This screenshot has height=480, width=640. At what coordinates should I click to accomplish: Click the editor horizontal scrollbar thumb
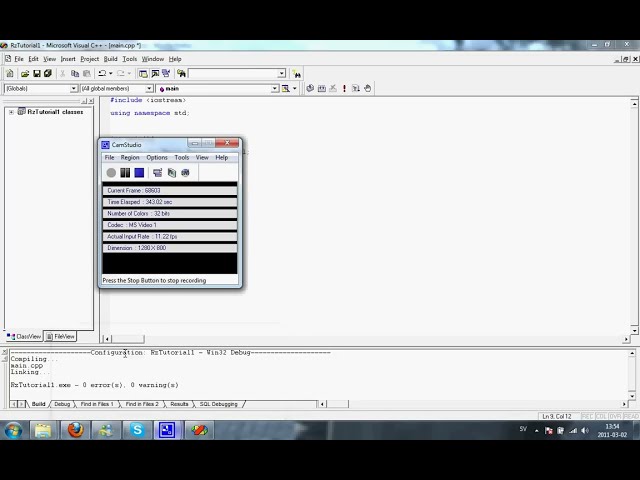128,339
